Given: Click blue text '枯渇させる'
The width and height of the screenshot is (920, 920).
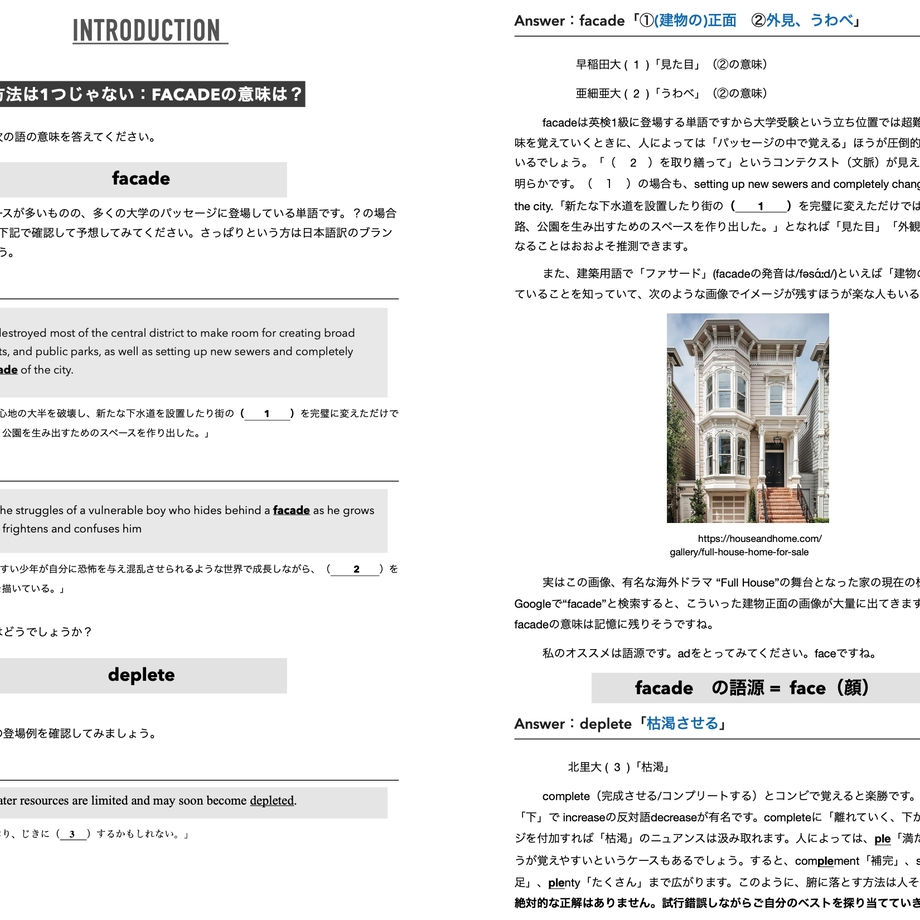Looking at the screenshot, I should (682, 723).
